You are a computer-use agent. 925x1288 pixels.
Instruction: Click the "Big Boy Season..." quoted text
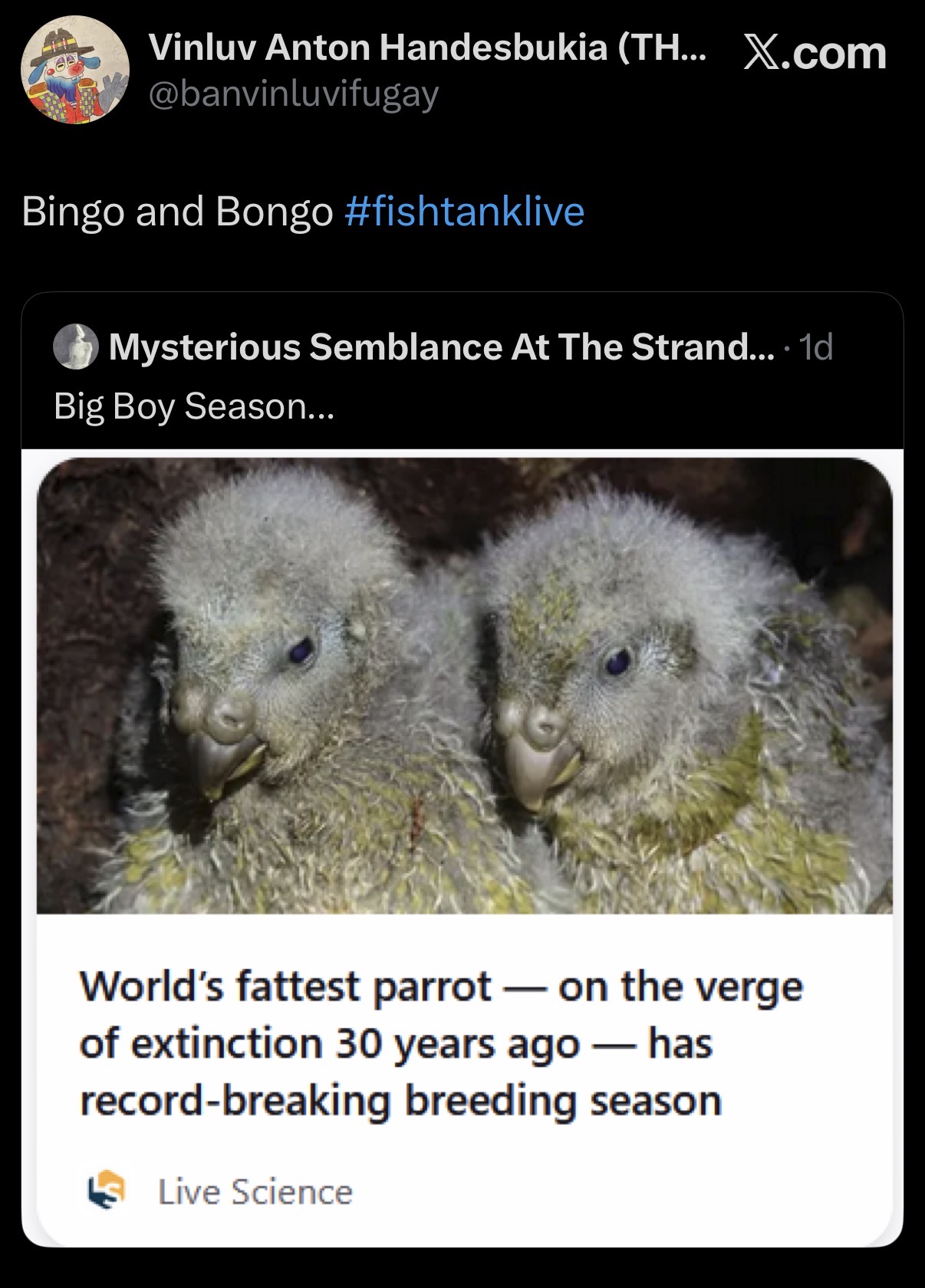coord(194,406)
